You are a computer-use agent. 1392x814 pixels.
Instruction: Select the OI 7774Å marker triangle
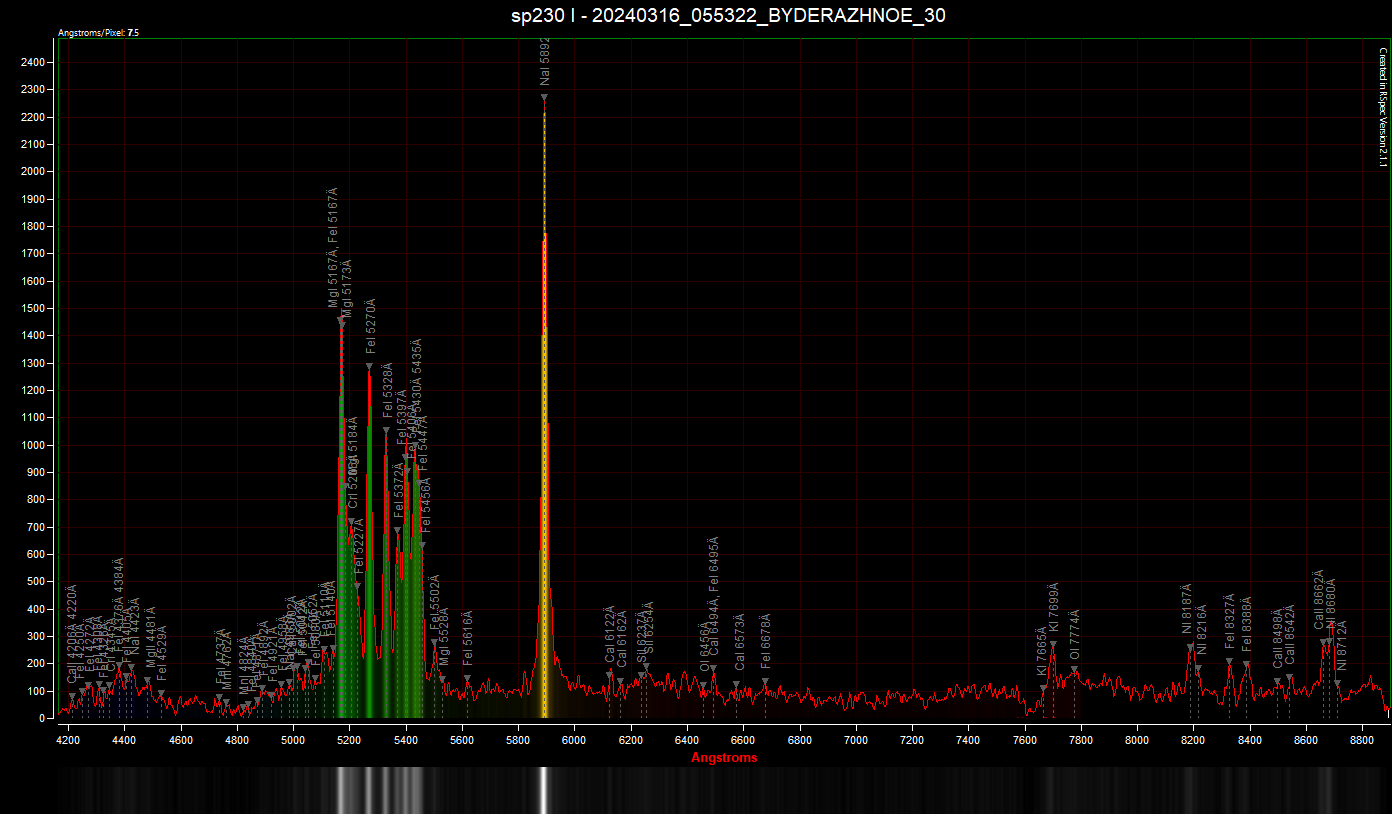pos(1075,670)
